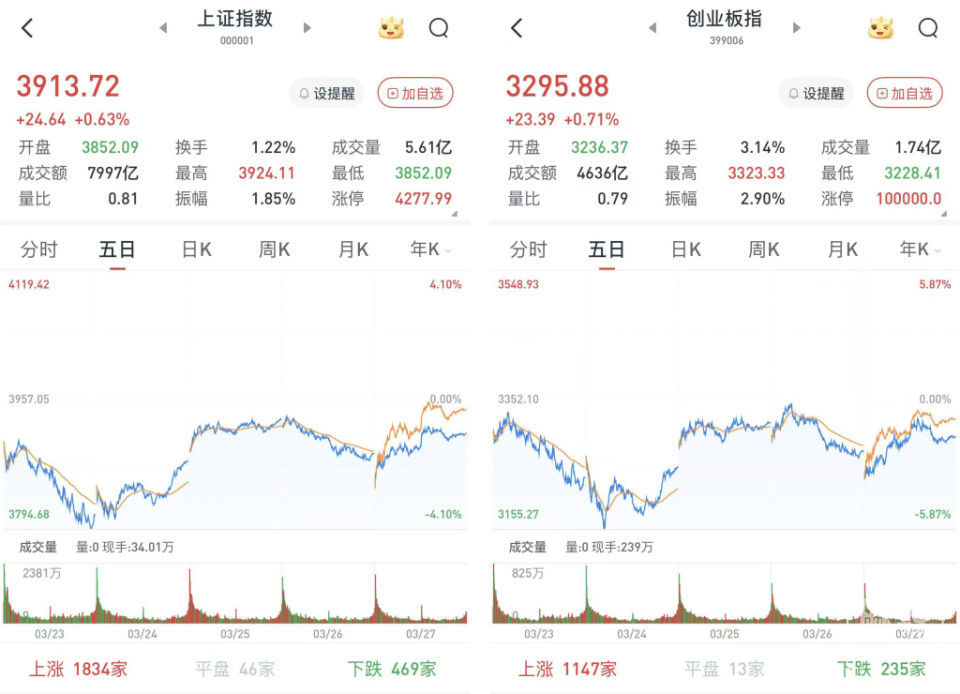
Task: Expand 年K dropdown on 创业板指 chart
Action: click(919, 250)
